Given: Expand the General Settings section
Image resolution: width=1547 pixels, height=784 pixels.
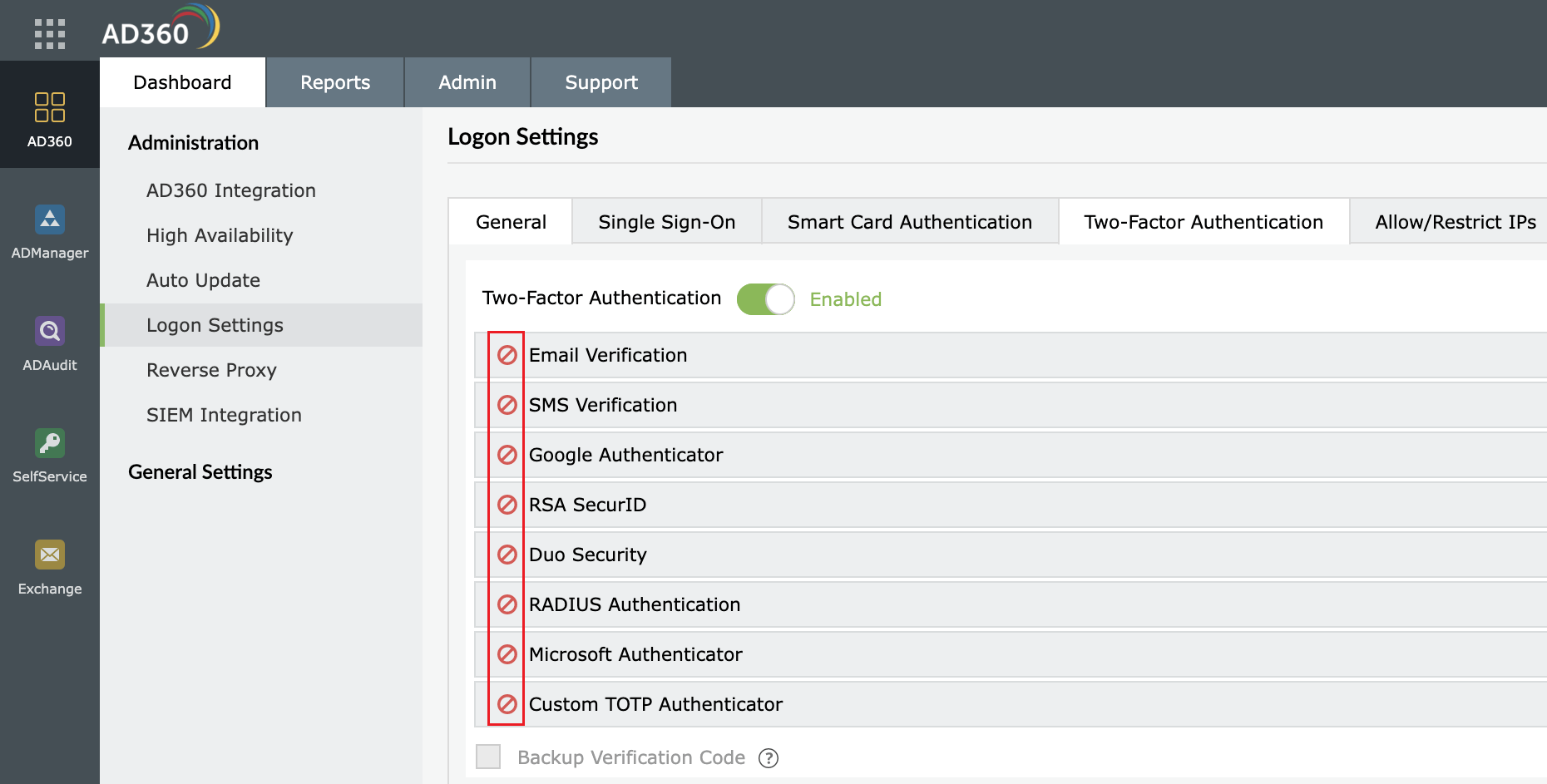Looking at the screenshot, I should (x=200, y=471).
